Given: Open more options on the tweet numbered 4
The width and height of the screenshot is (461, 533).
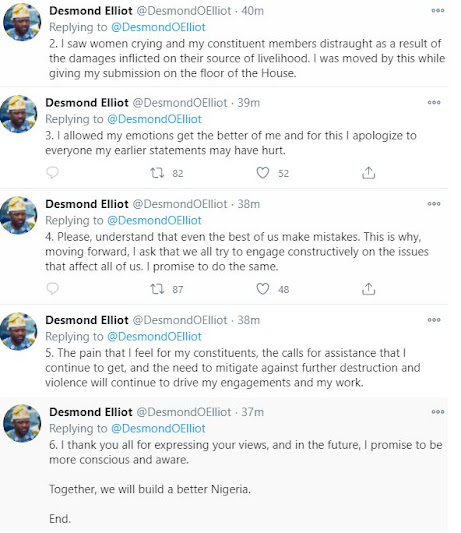Looking at the screenshot, I should tap(434, 204).
